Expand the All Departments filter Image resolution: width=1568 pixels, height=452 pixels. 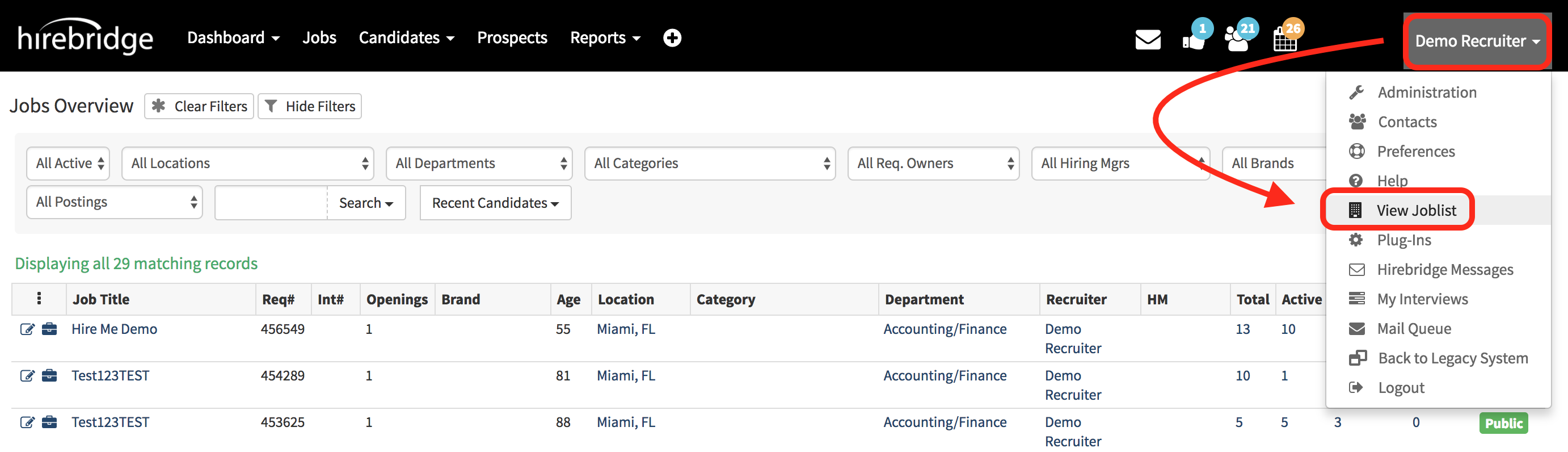(479, 164)
